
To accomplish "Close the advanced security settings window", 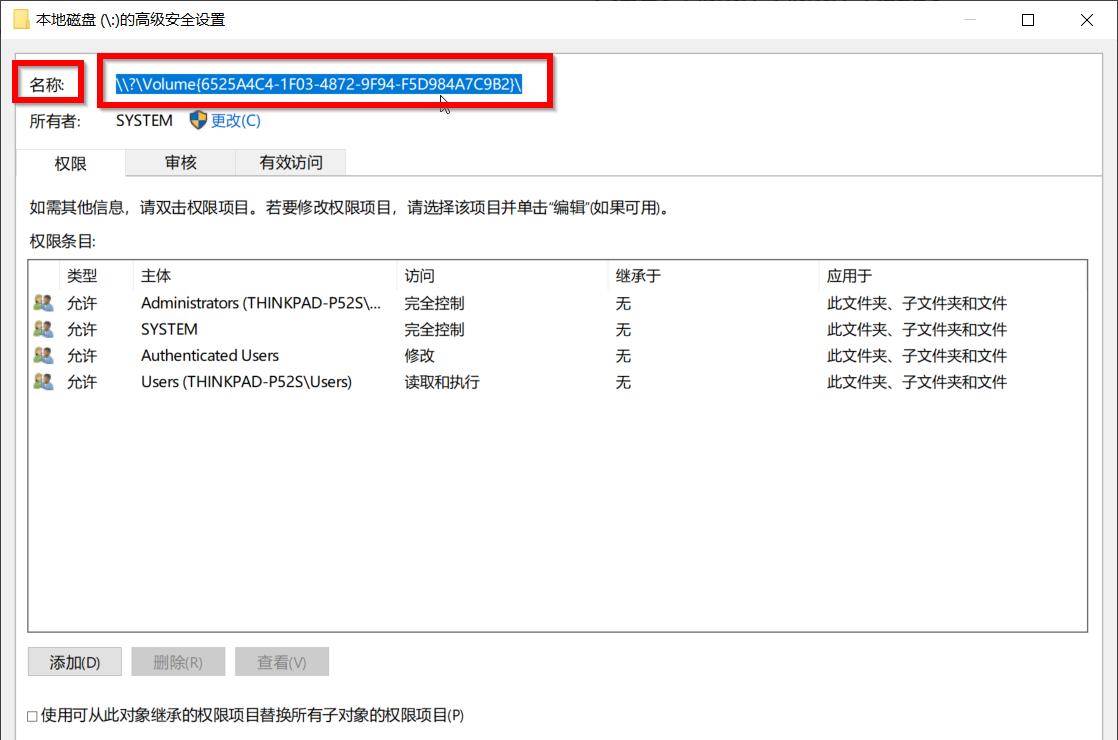I will (1087, 20).
